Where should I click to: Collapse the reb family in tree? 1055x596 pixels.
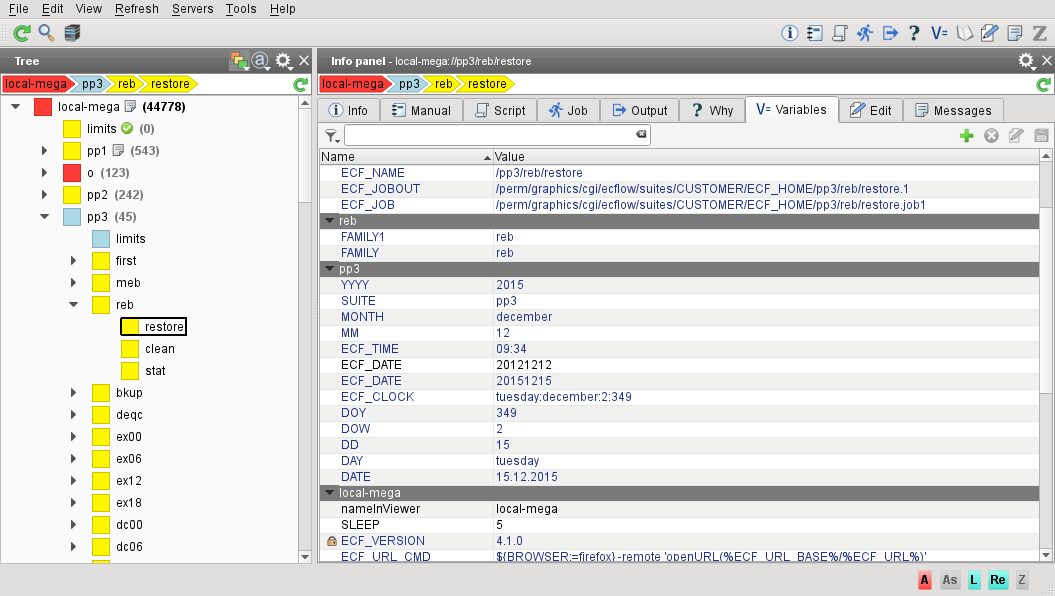click(x=74, y=305)
